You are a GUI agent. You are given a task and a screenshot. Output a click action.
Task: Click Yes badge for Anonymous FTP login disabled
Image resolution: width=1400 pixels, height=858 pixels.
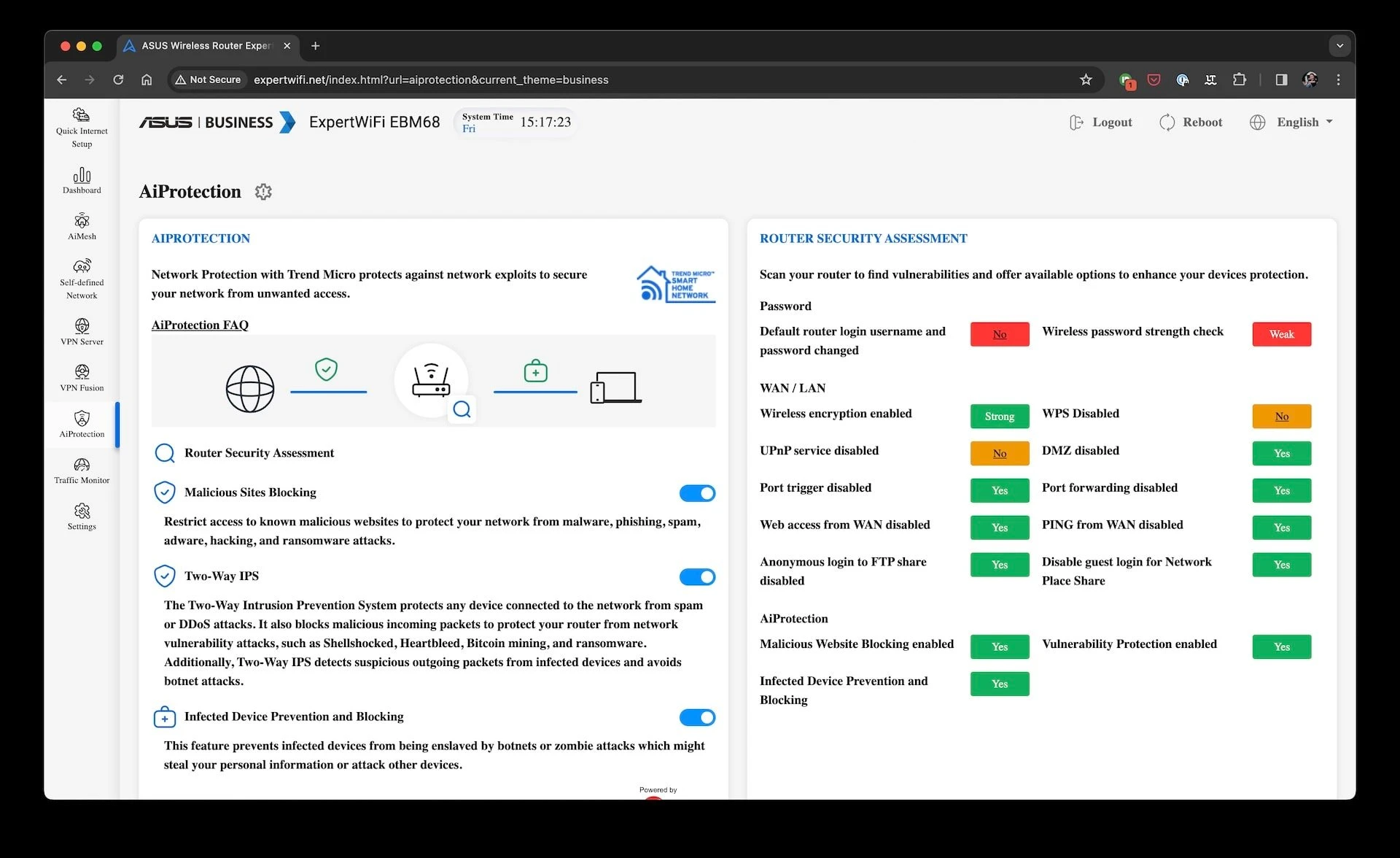click(1000, 565)
